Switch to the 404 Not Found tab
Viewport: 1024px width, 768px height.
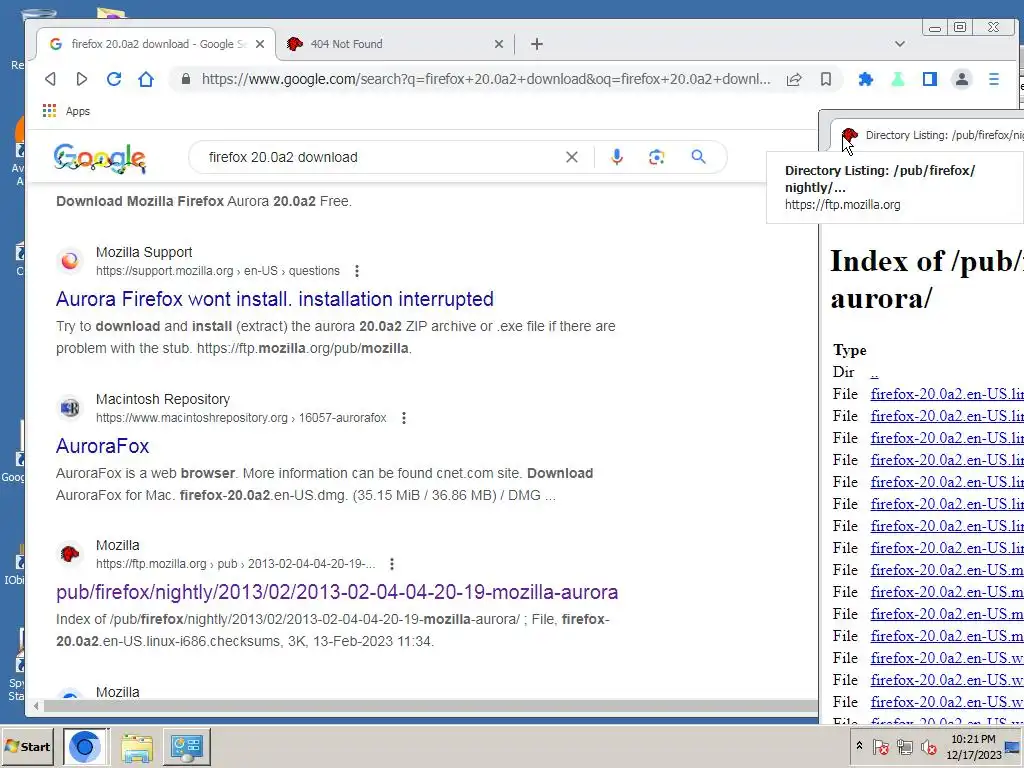[395, 44]
